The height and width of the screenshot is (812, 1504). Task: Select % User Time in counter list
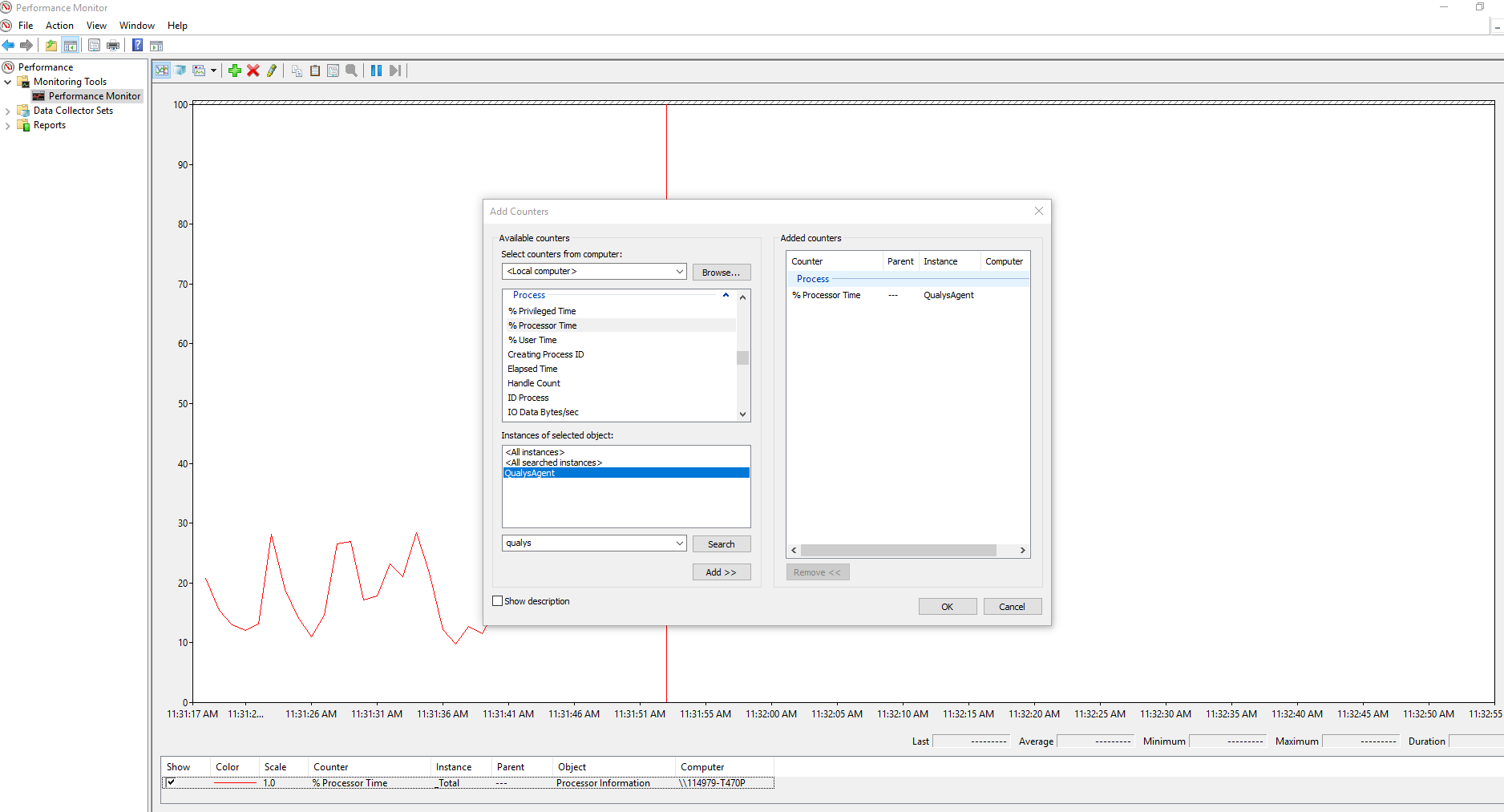(532, 340)
